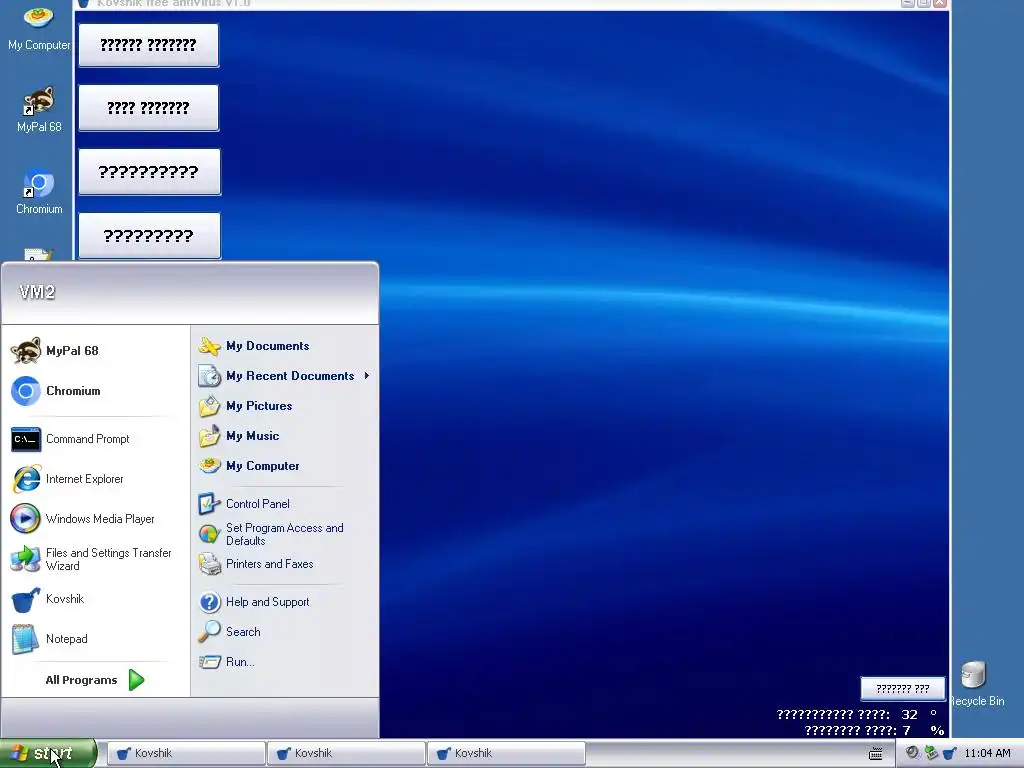The width and height of the screenshot is (1024, 768).
Task: Click Kovshik ladle tray icon
Action: pos(950,753)
